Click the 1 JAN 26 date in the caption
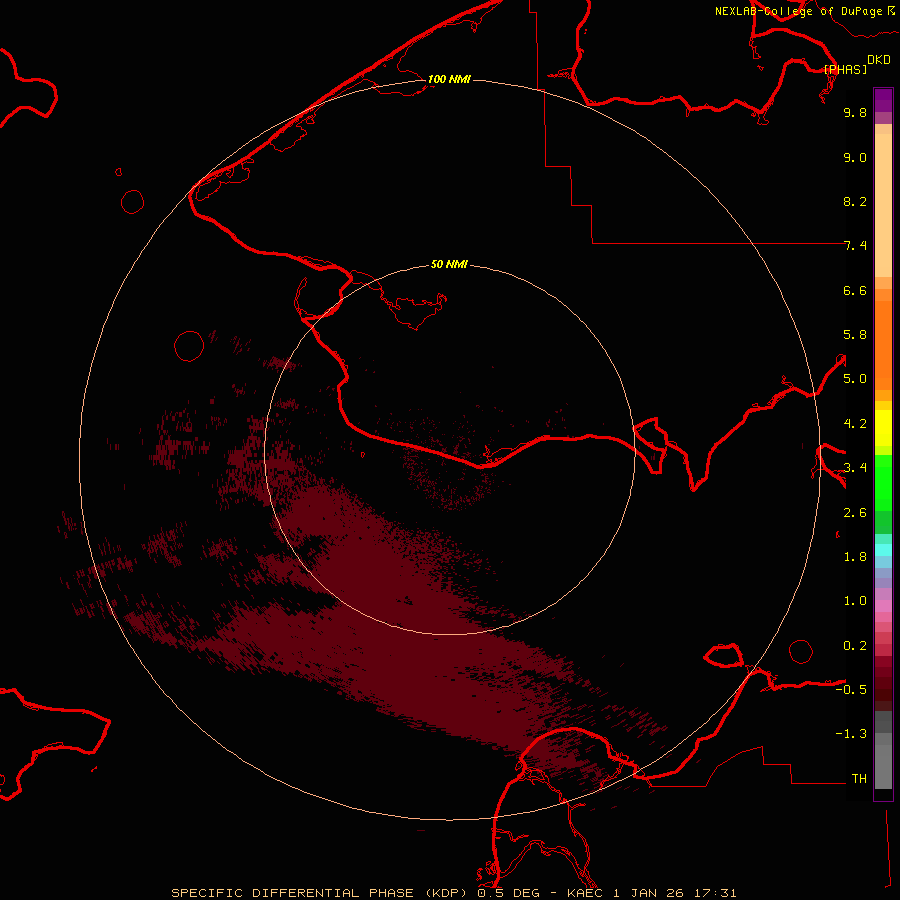 tap(649, 893)
